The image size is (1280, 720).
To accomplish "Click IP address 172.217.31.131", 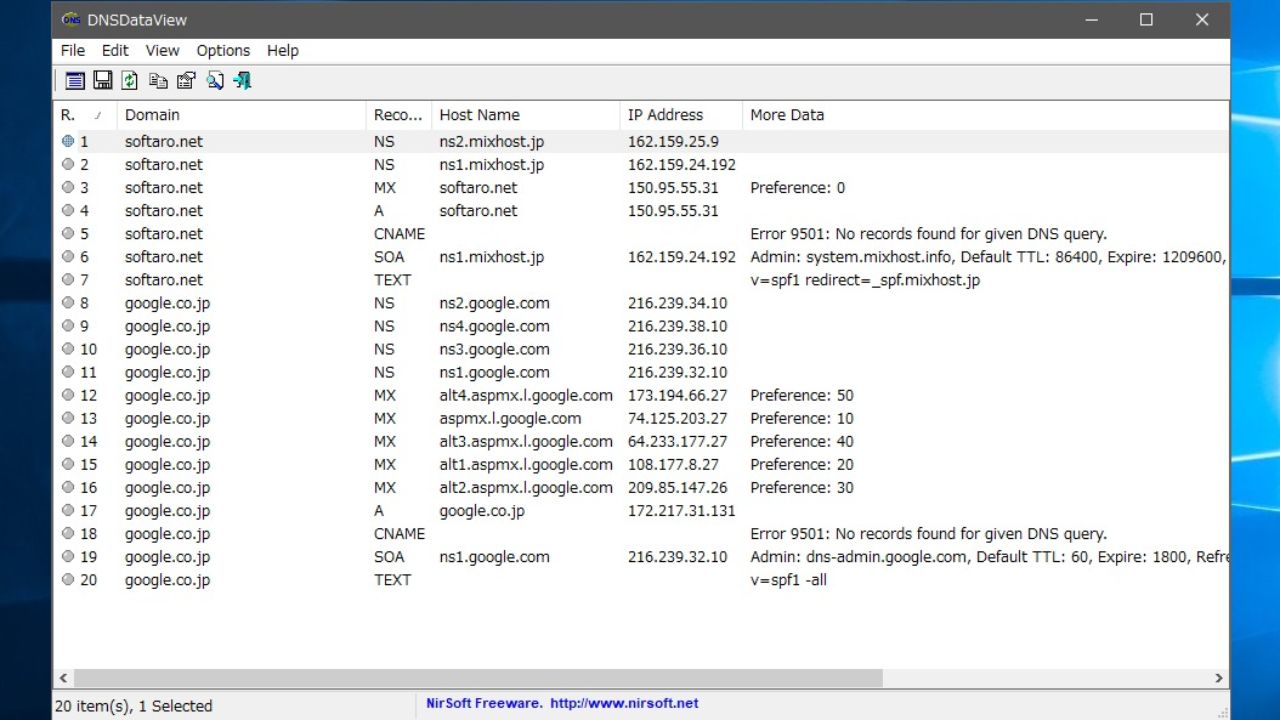I will coord(682,511).
